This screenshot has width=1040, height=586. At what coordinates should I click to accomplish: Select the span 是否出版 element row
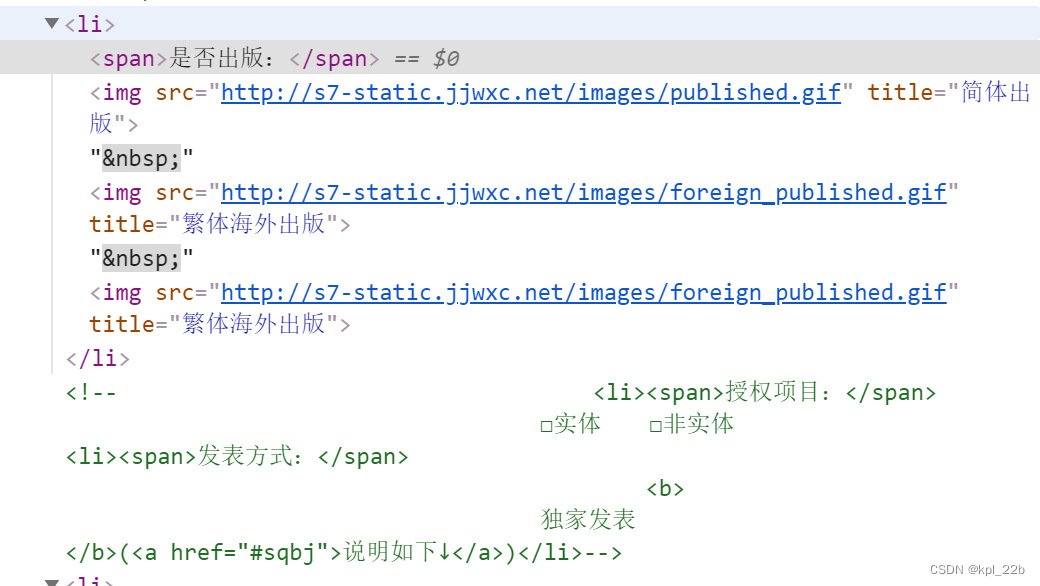(520, 57)
